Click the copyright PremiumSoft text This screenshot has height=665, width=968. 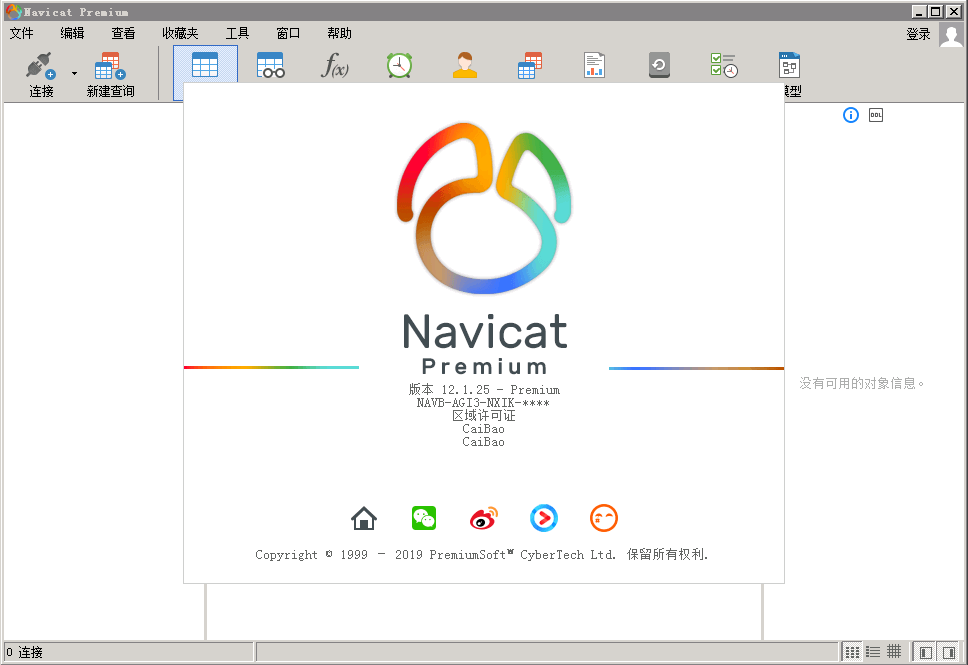pyautogui.click(x=482, y=554)
